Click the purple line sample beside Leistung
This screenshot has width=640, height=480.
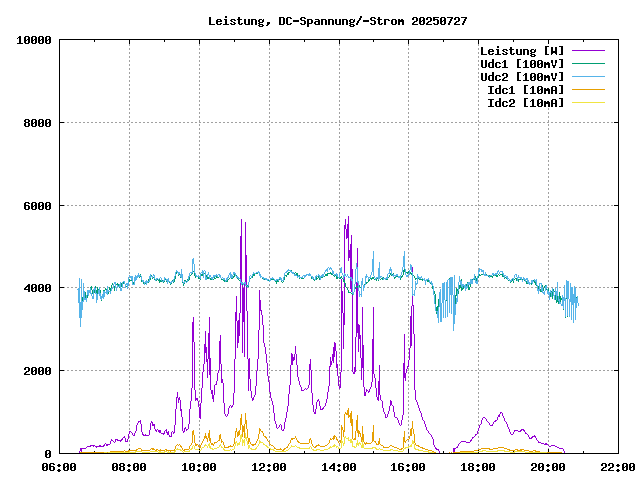click(588, 51)
